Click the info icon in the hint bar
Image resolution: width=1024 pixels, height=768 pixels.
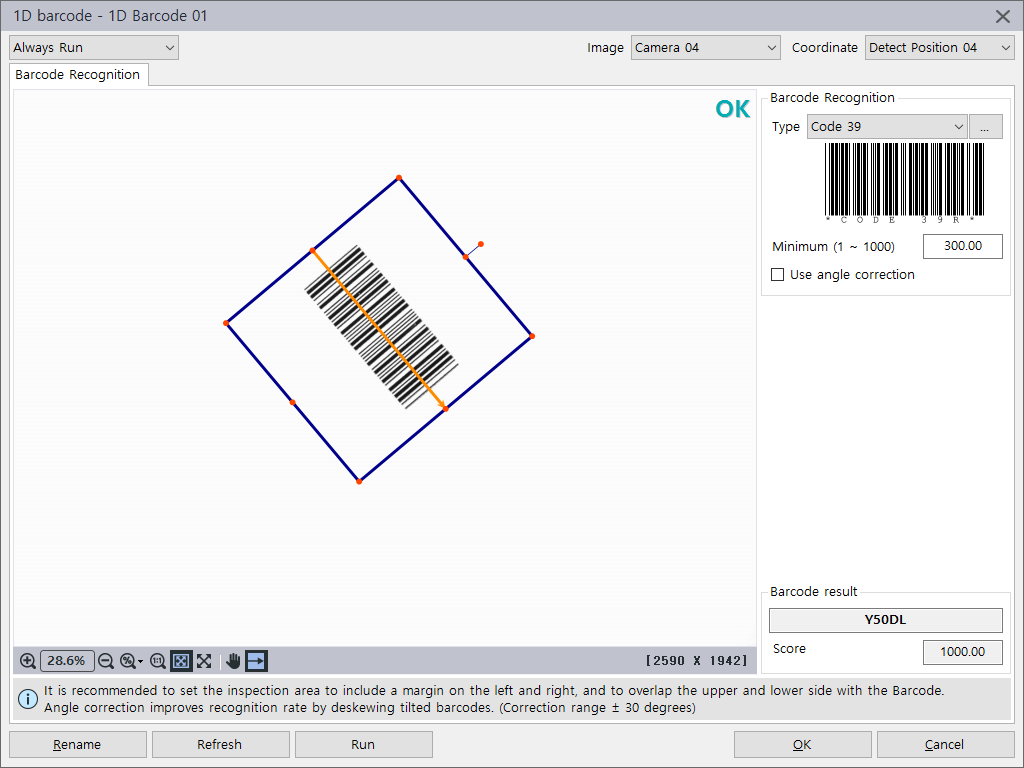[28, 699]
